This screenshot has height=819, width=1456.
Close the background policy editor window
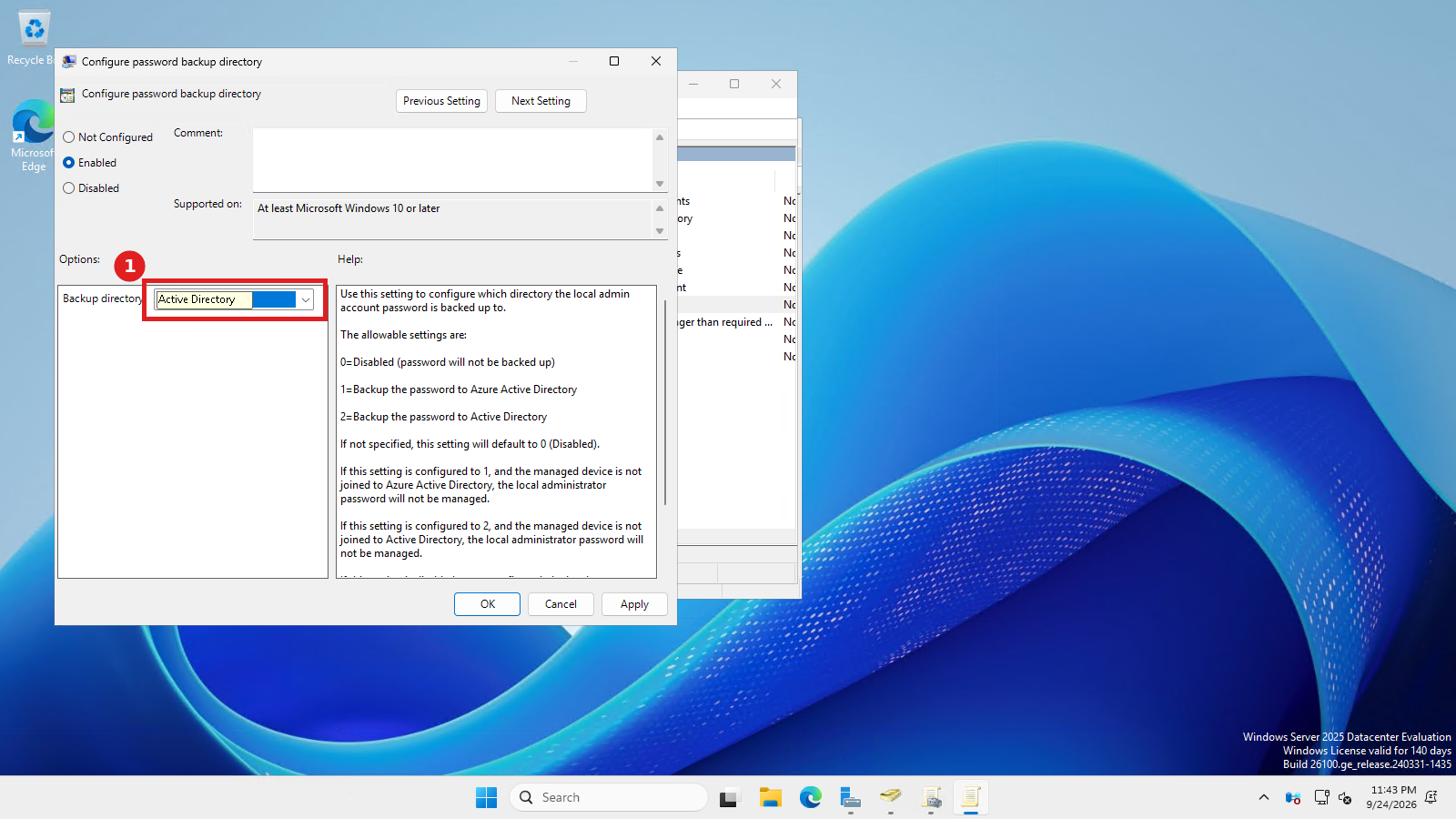(776, 84)
